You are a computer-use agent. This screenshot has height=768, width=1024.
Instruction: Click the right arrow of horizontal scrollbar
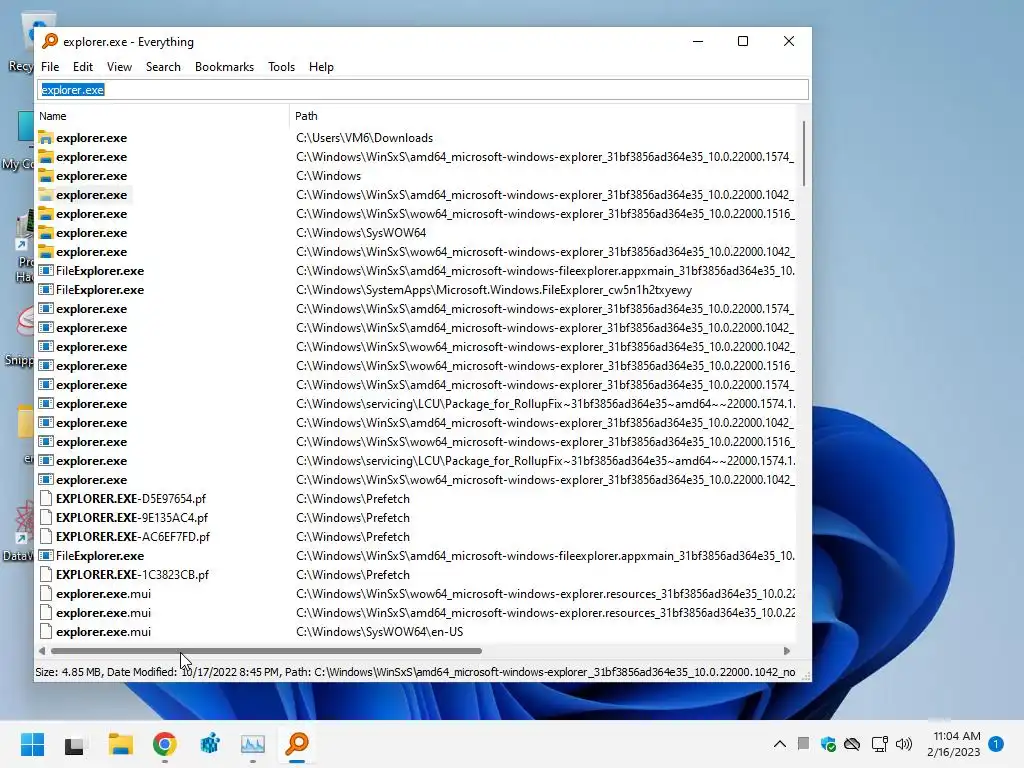click(x=787, y=650)
